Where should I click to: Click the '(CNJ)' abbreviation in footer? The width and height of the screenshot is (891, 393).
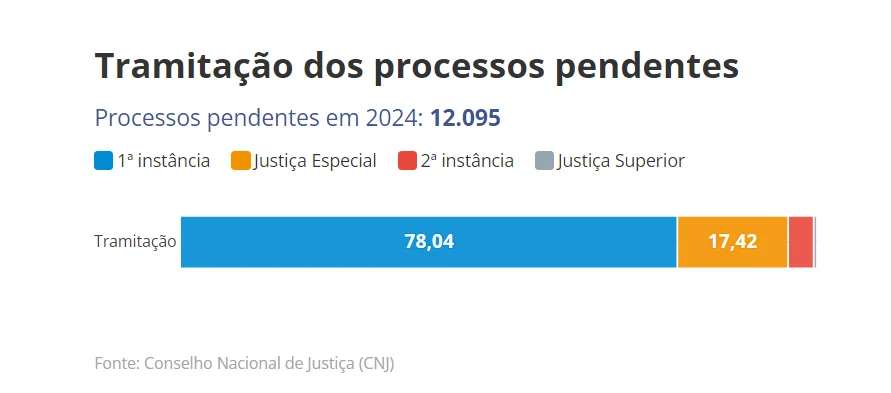coord(376,363)
